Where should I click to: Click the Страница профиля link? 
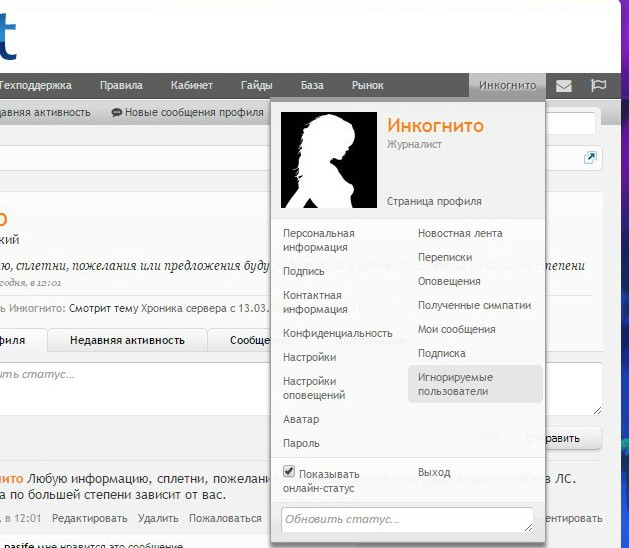[x=434, y=201]
